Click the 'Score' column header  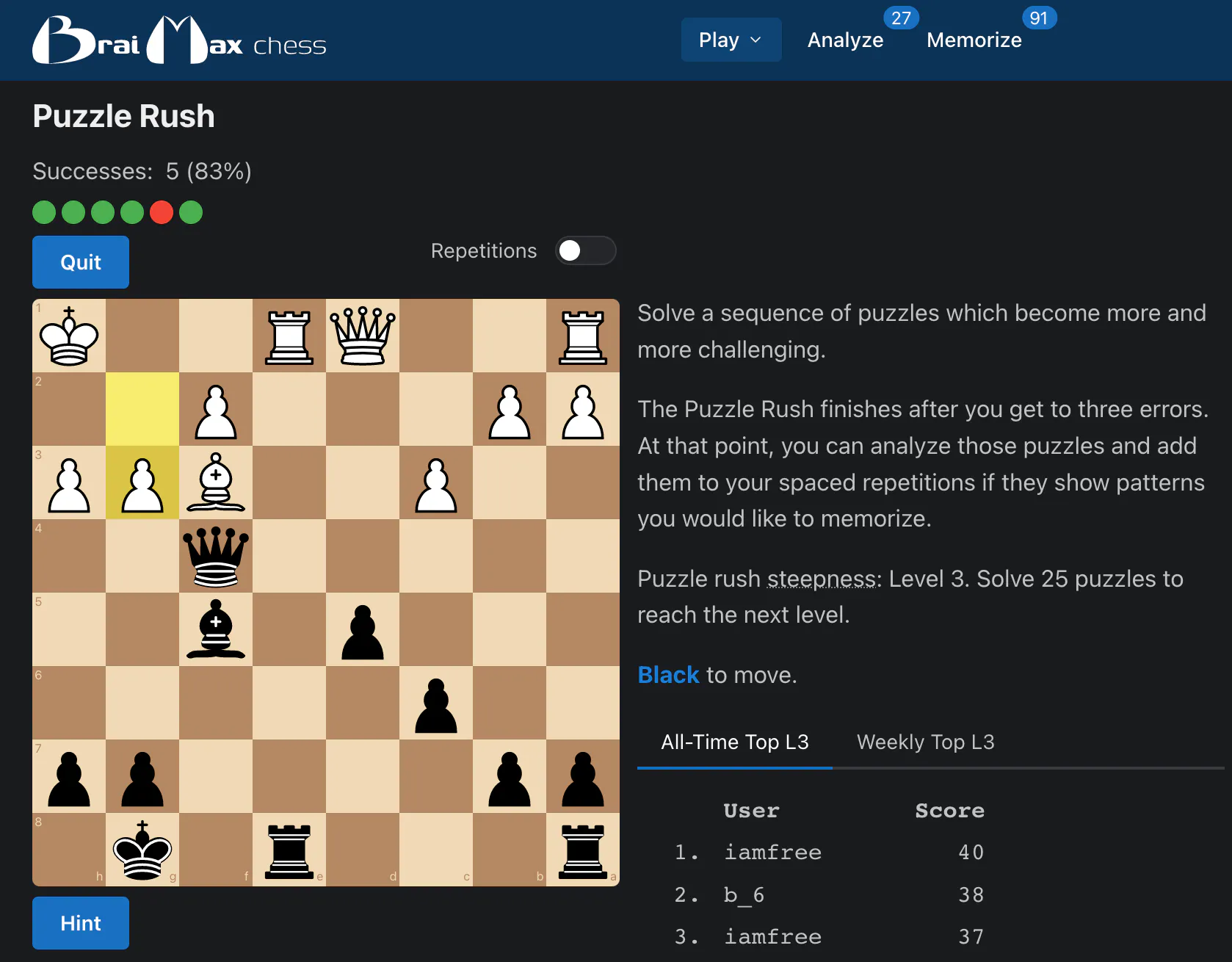point(949,810)
